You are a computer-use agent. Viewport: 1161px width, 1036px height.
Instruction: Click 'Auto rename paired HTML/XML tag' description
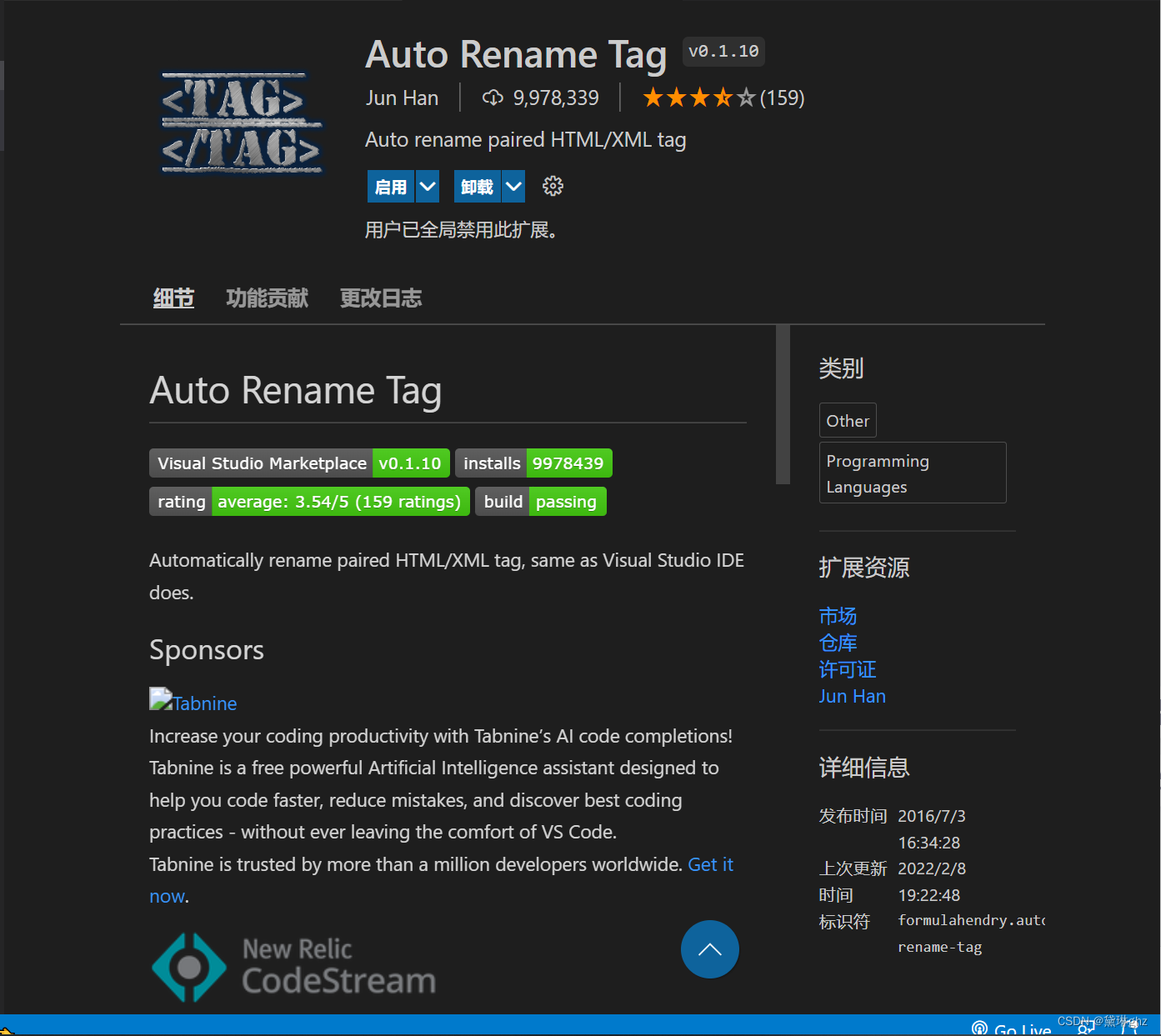click(526, 140)
